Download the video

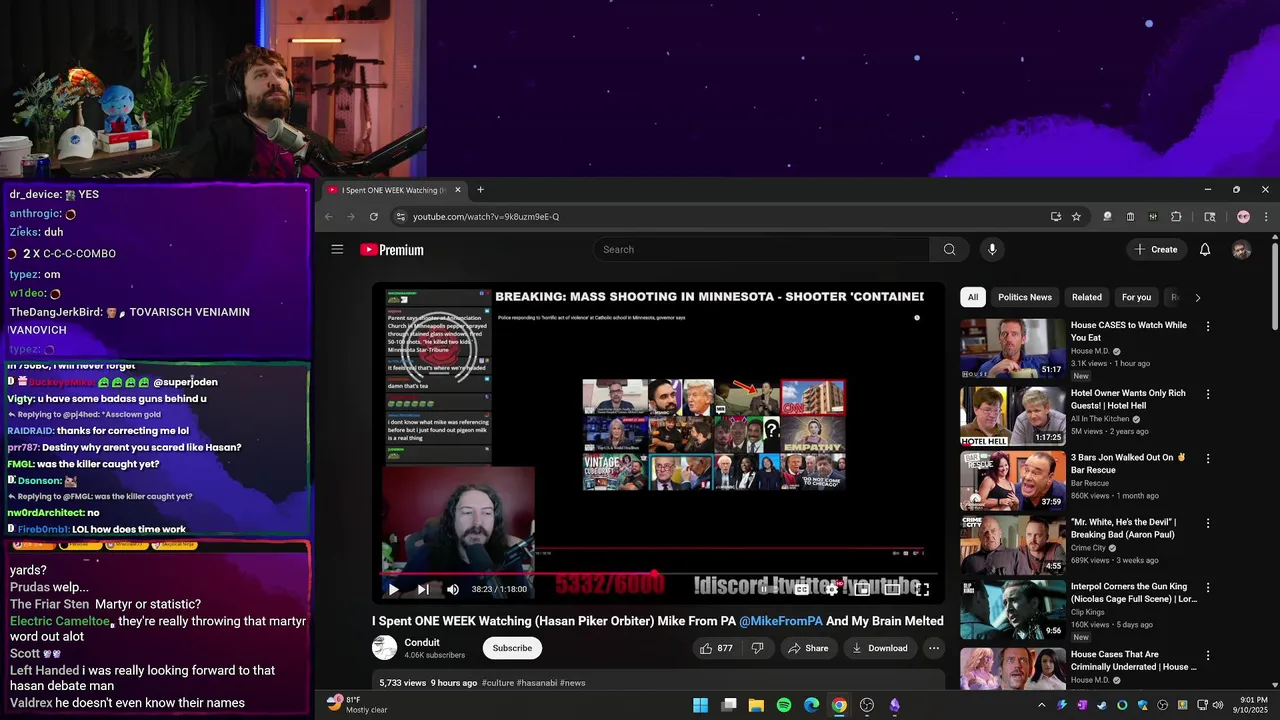879,648
